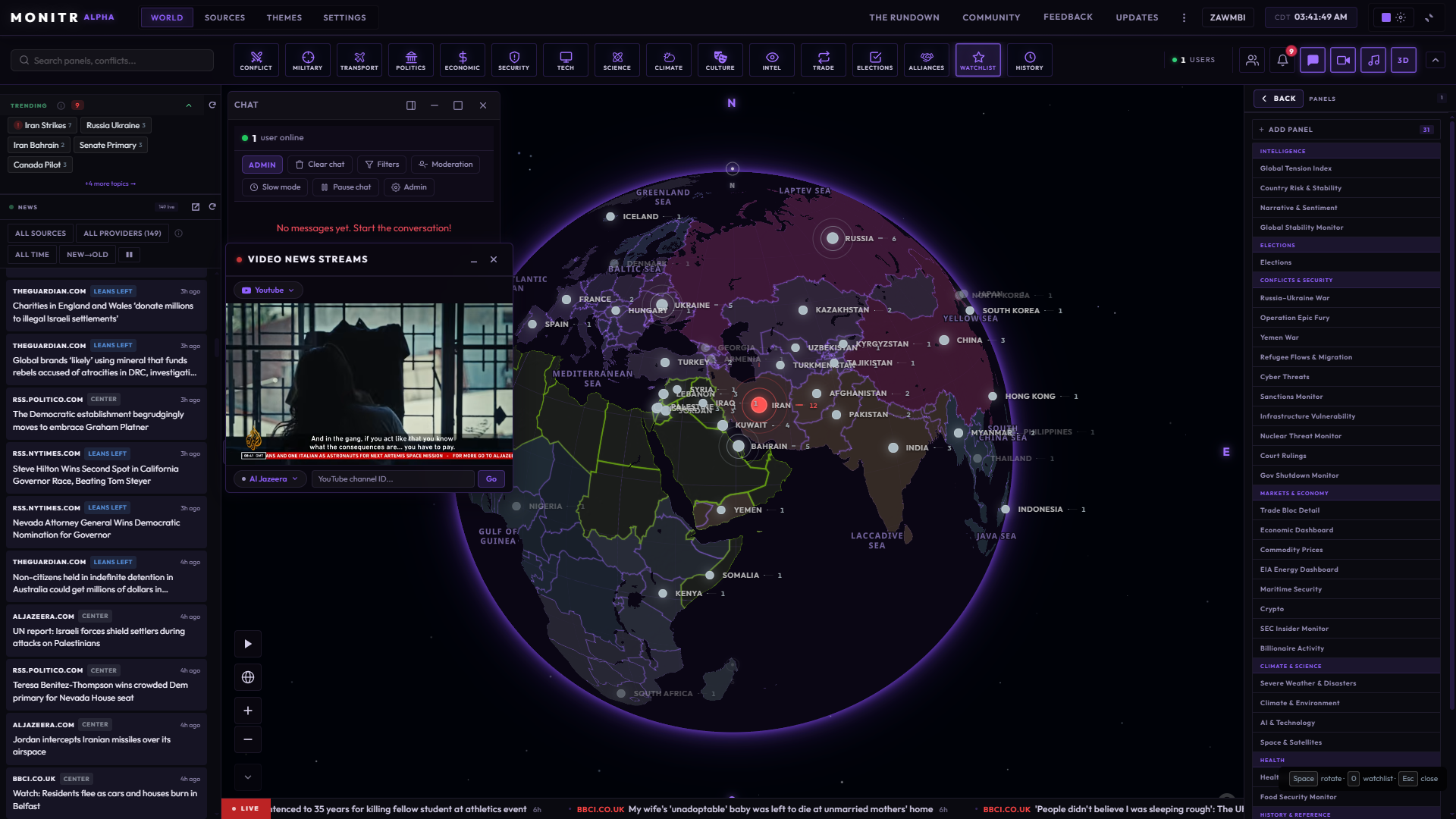Open the History clock icon
The width and height of the screenshot is (1456, 819).
(x=1030, y=60)
